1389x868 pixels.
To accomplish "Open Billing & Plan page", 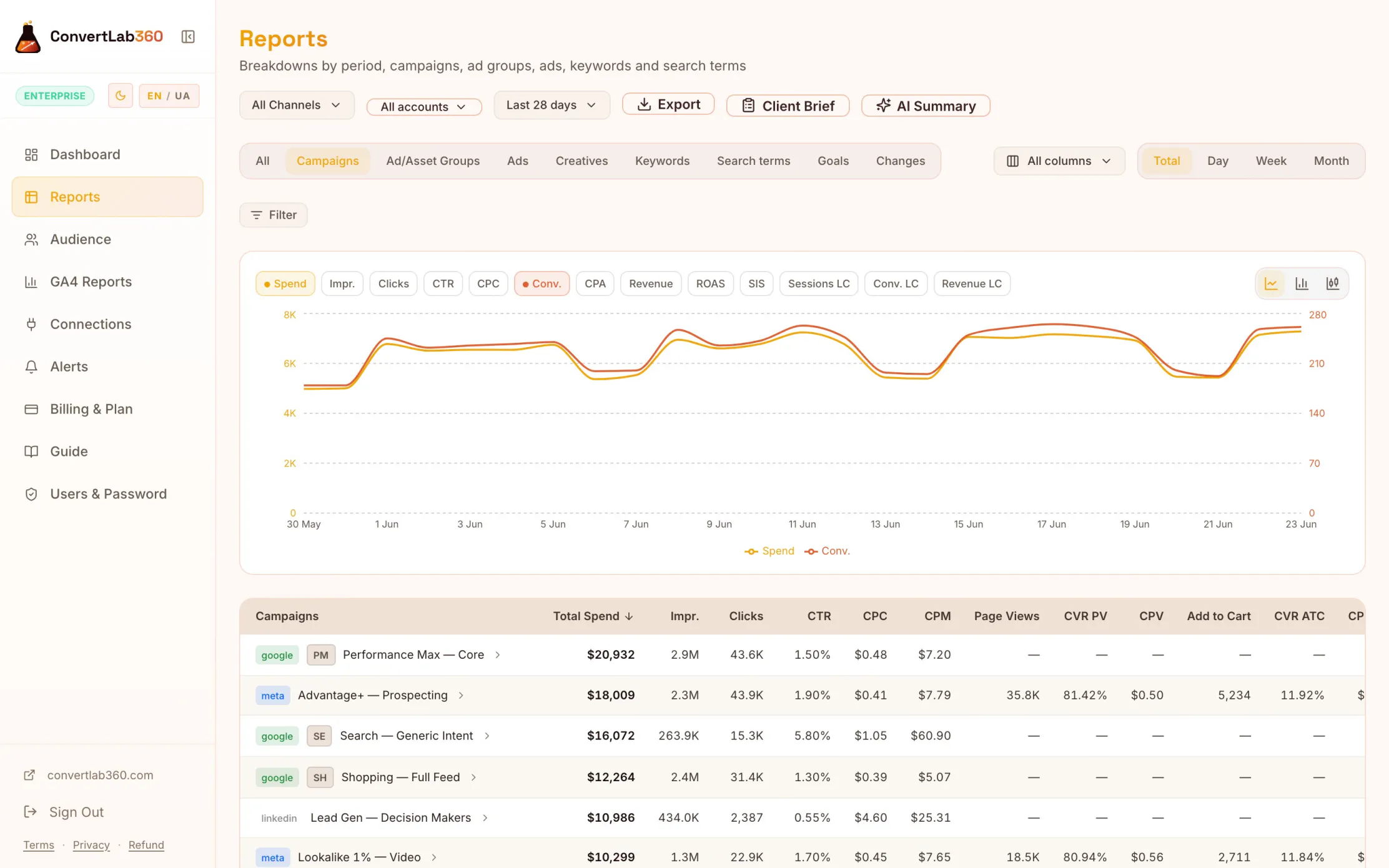I will [x=107, y=409].
